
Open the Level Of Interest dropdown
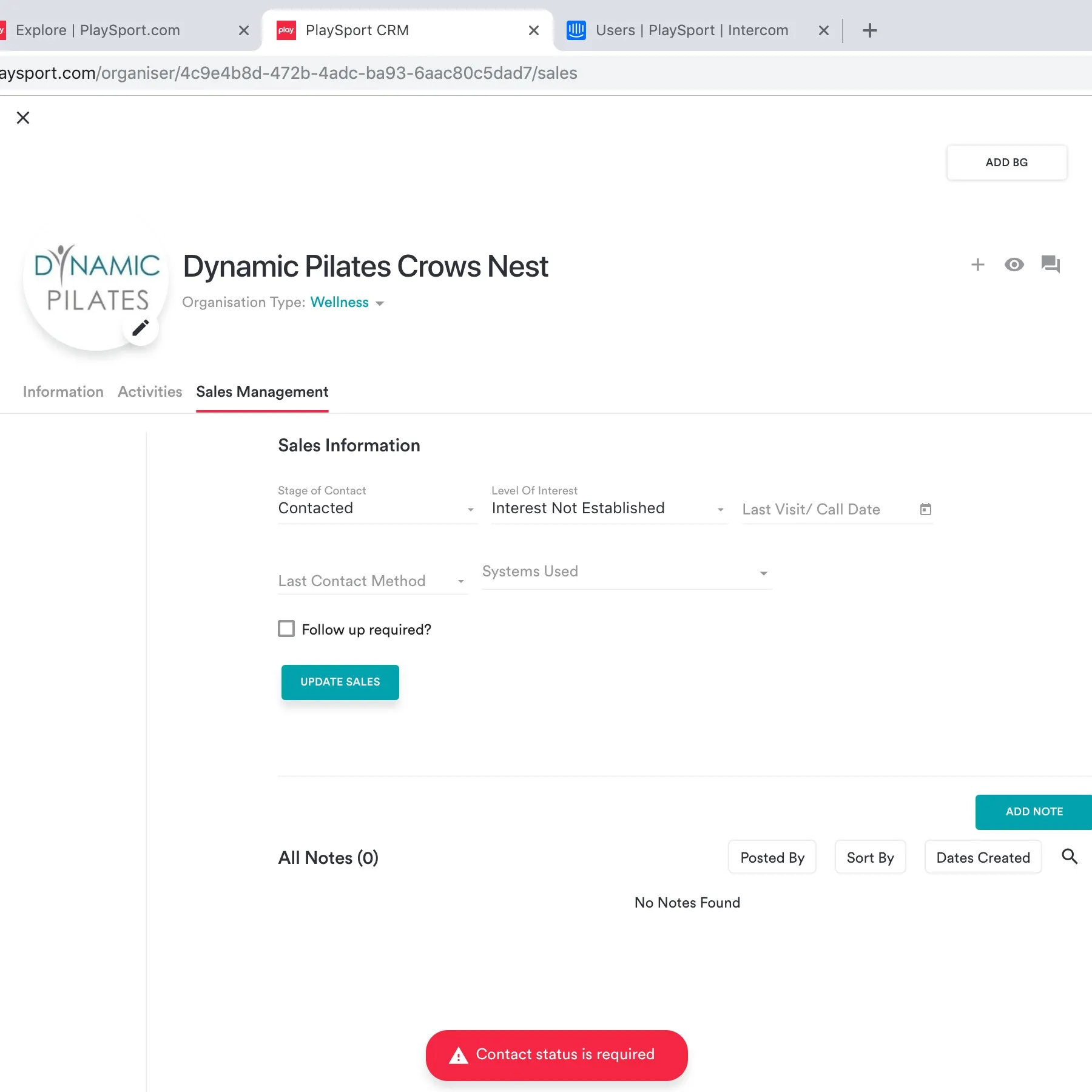tap(609, 508)
